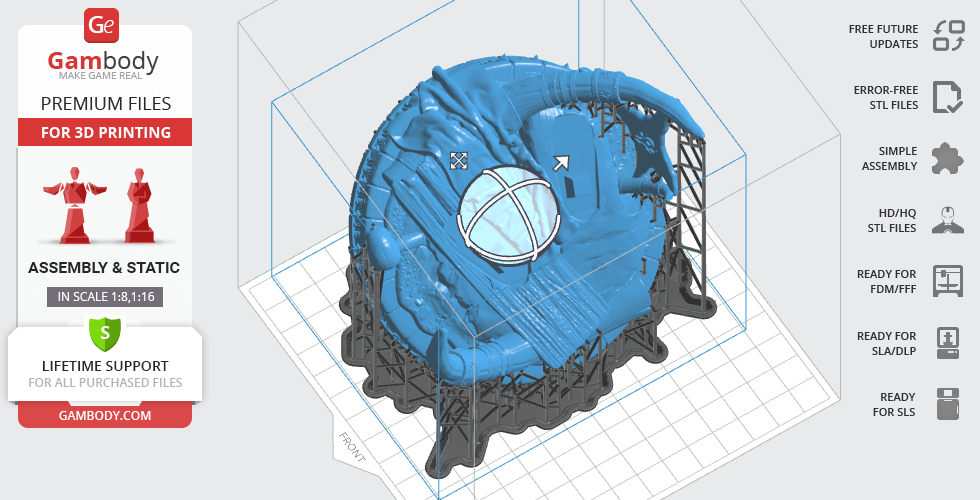Click the Ready for SLS icon
The height and width of the screenshot is (500, 980).
click(947, 404)
